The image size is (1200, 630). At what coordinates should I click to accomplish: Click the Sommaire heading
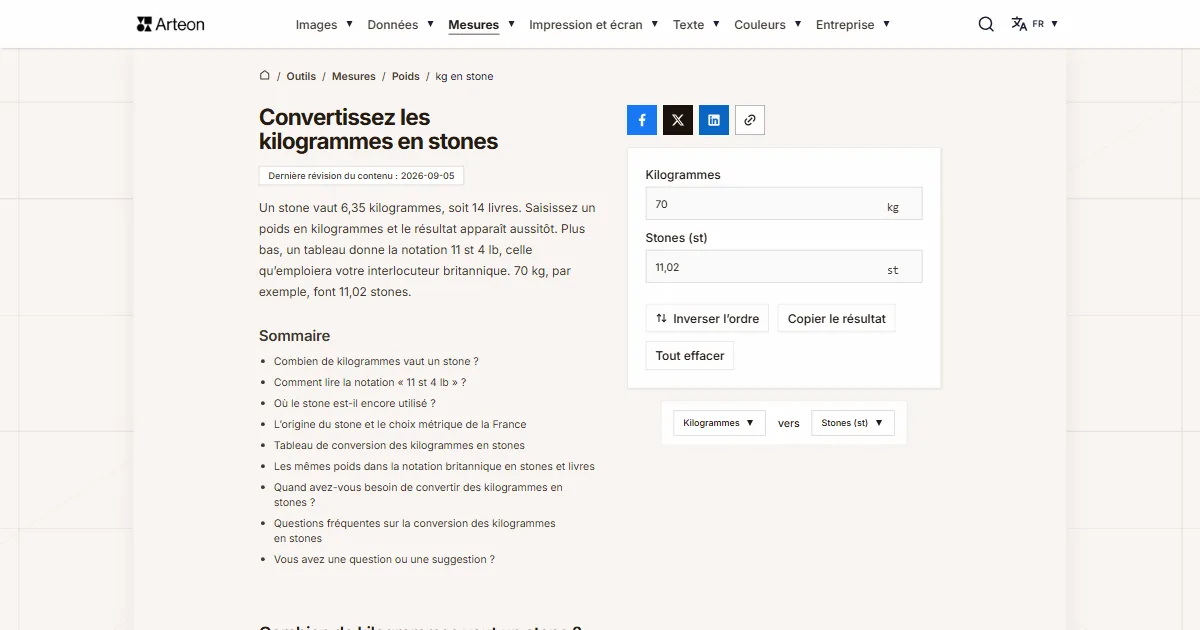(x=294, y=336)
